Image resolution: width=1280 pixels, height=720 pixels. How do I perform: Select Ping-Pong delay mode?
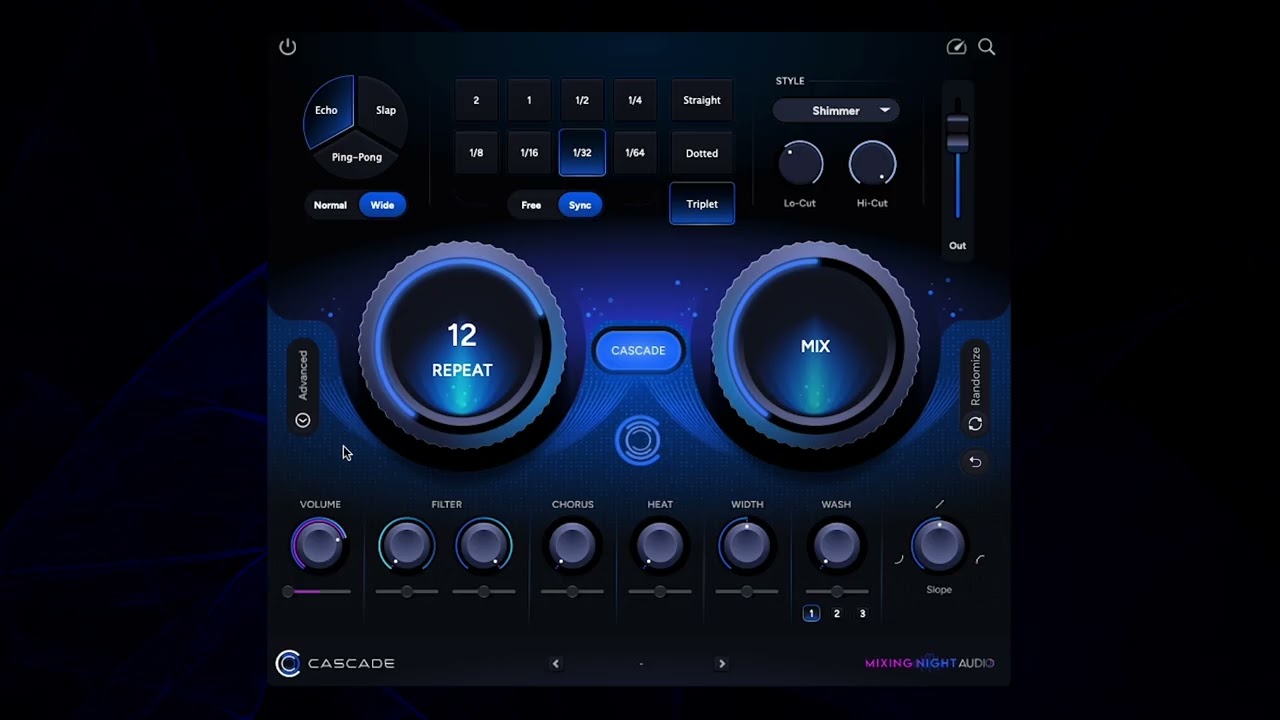click(357, 158)
